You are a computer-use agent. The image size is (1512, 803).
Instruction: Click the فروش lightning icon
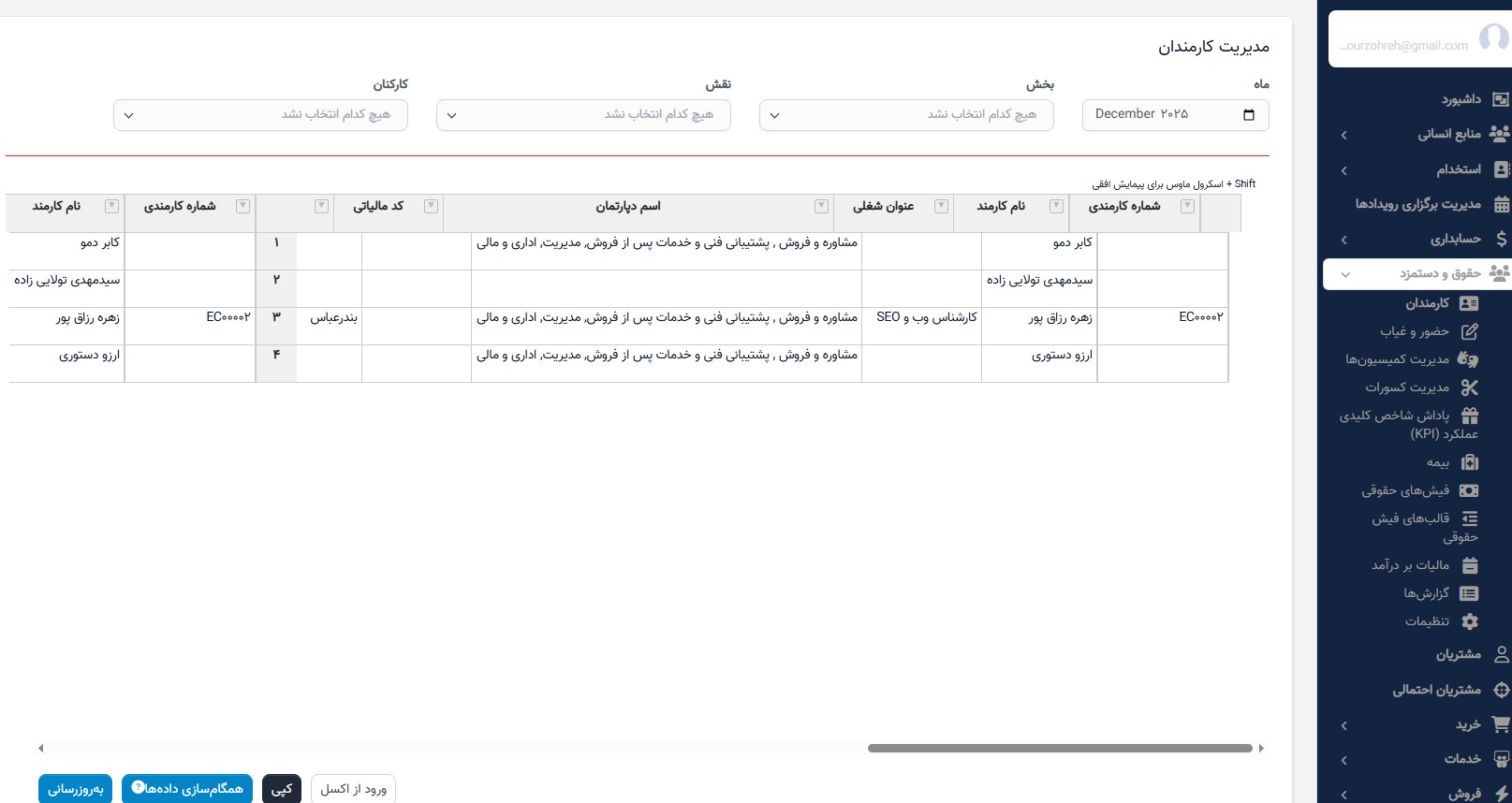click(x=1502, y=793)
